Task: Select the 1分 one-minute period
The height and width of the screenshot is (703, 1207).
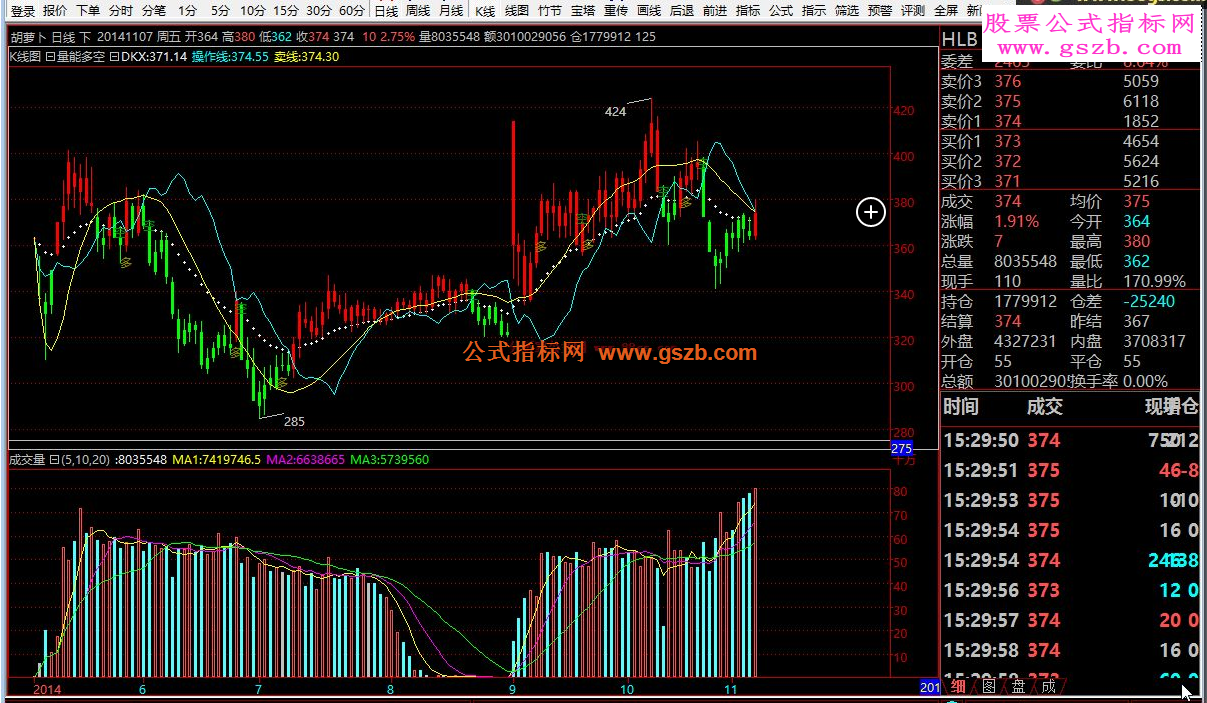Action: click(187, 11)
